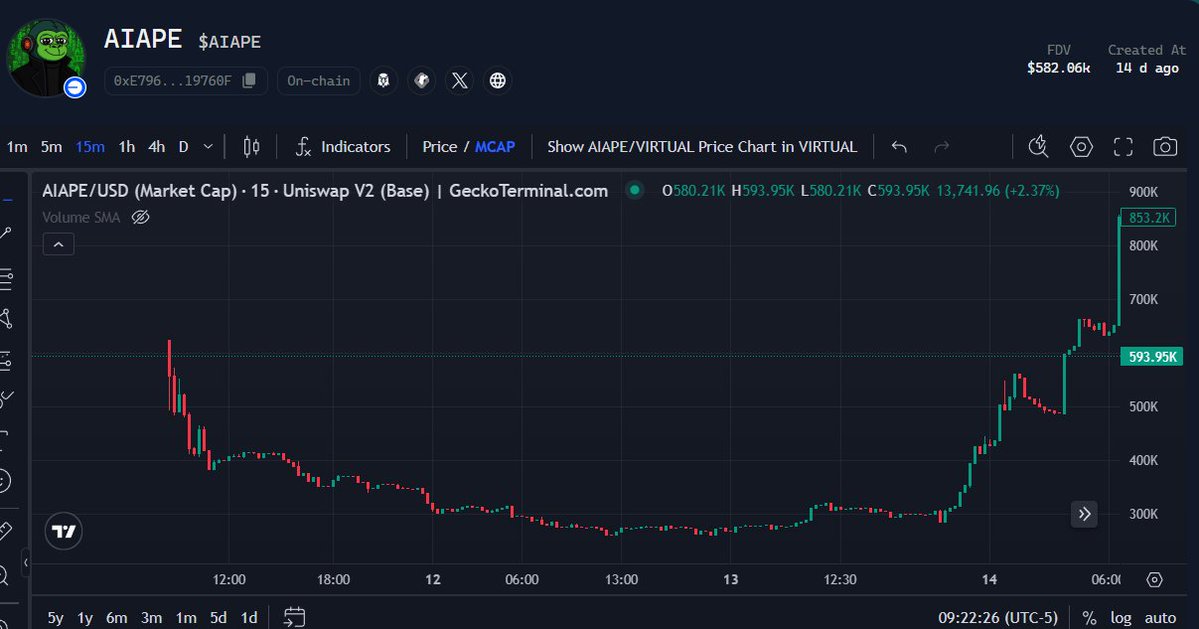Select the forecasting position tool
The image size is (1199, 629).
point(6,359)
